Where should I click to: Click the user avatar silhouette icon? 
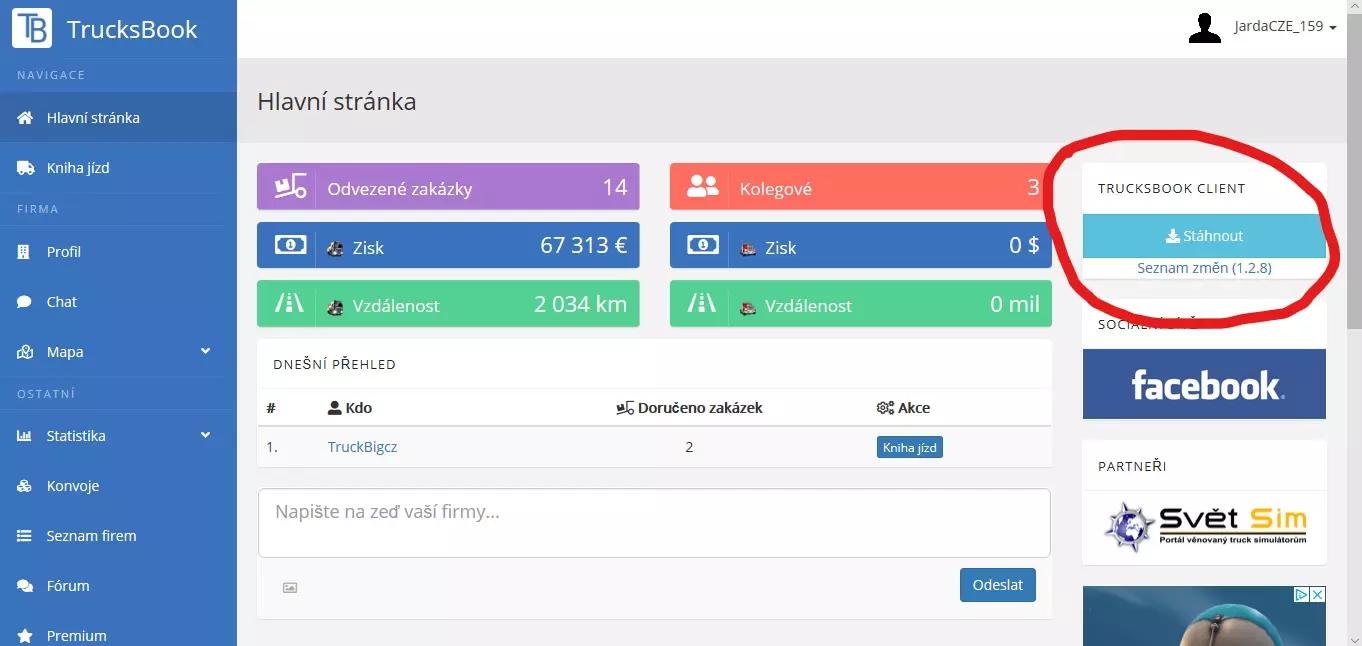click(1205, 28)
